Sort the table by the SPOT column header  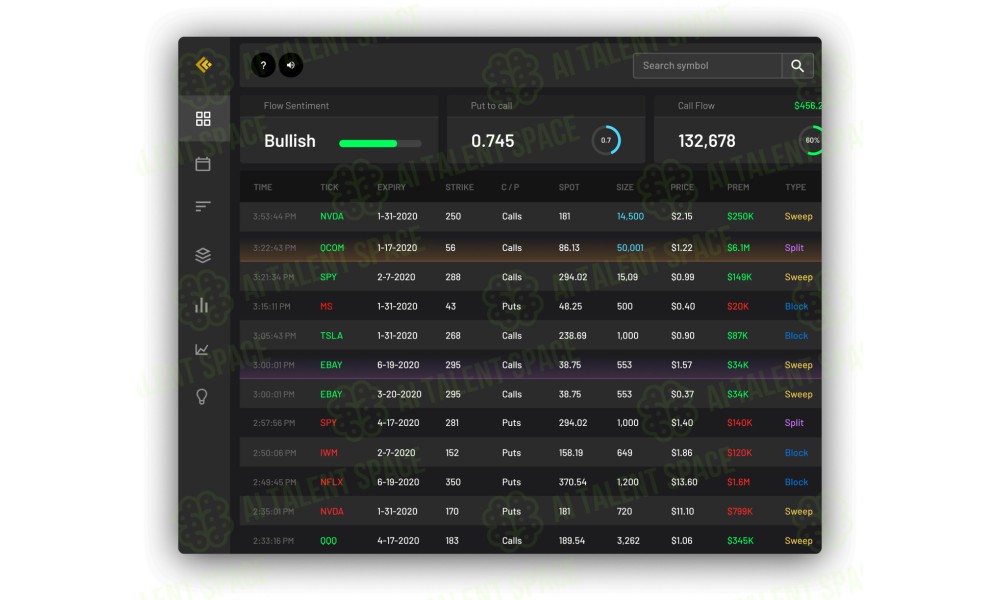[x=569, y=187]
